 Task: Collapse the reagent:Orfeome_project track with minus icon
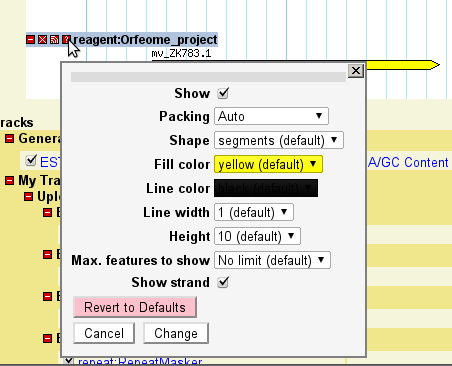30,40
